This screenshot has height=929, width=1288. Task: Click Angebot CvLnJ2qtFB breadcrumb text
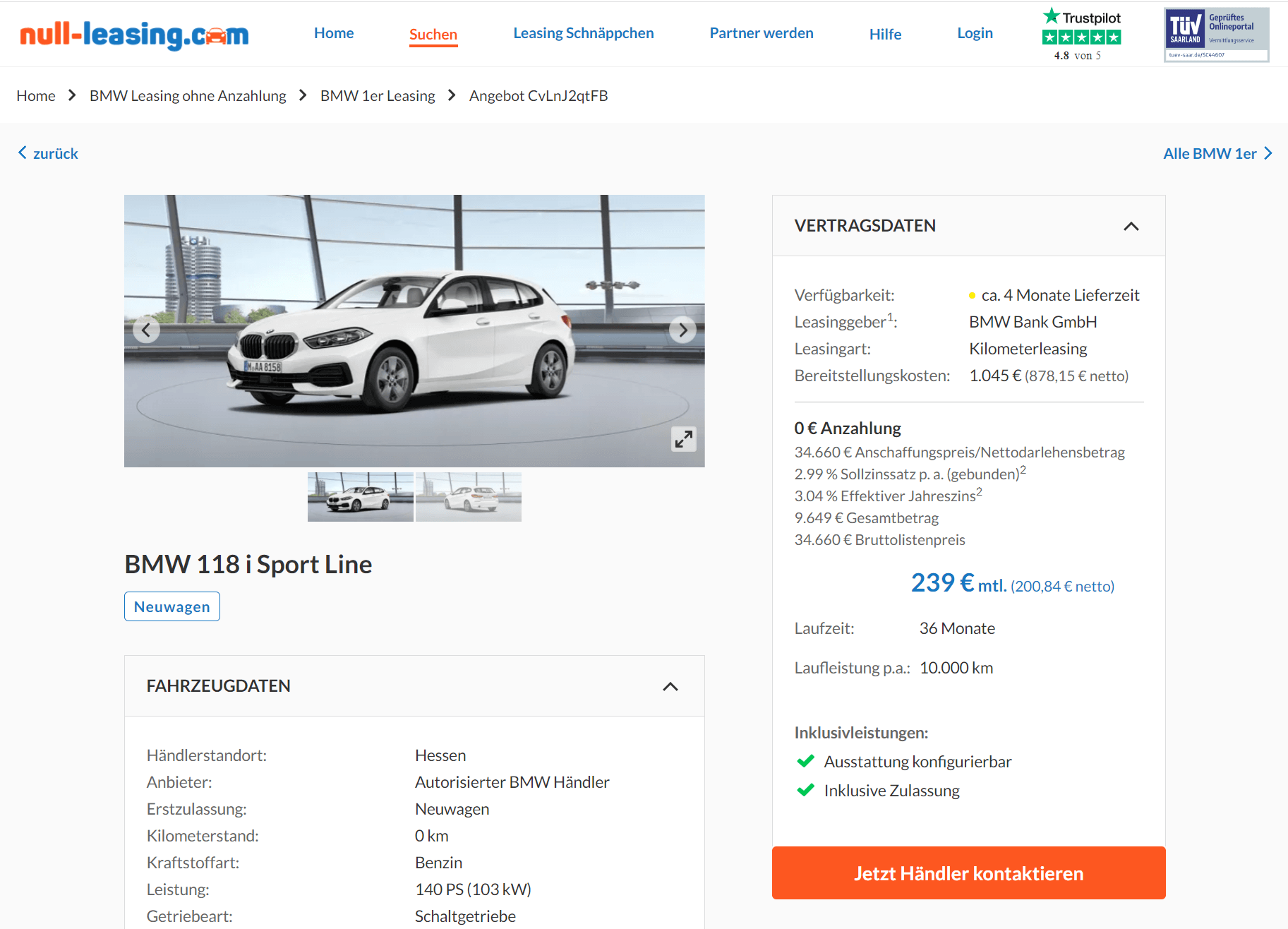click(x=538, y=95)
